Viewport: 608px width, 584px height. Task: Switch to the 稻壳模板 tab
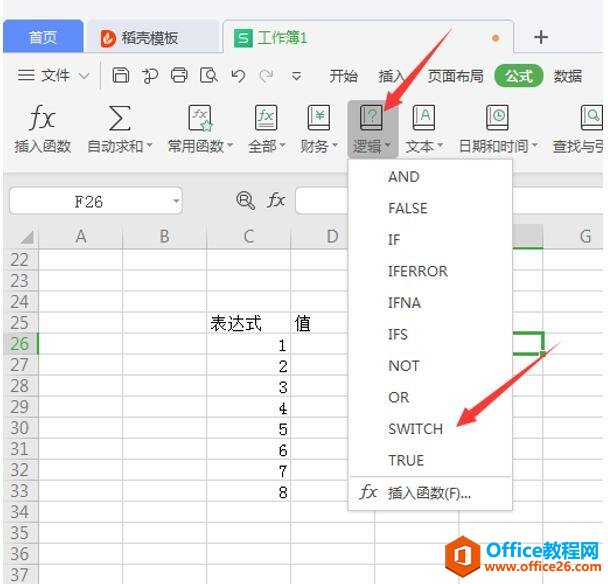[152, 38]
